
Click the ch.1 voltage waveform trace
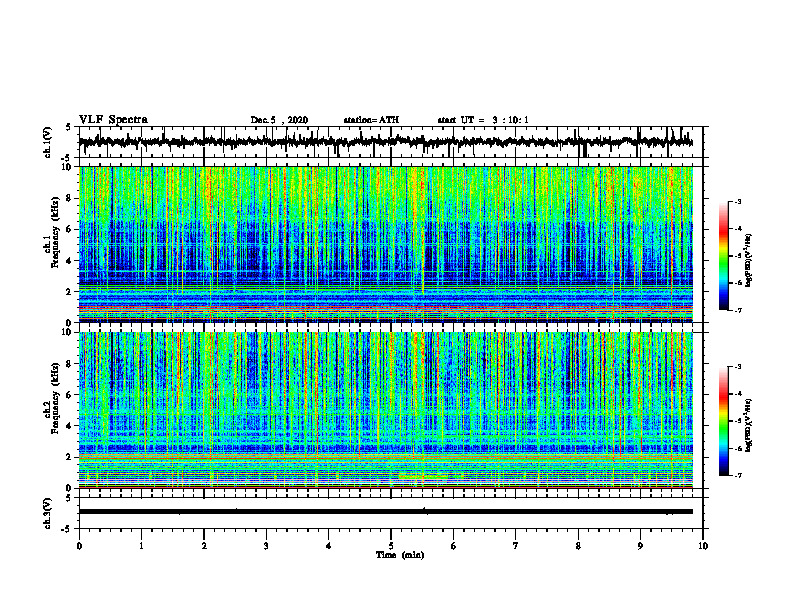pos(385,141)
